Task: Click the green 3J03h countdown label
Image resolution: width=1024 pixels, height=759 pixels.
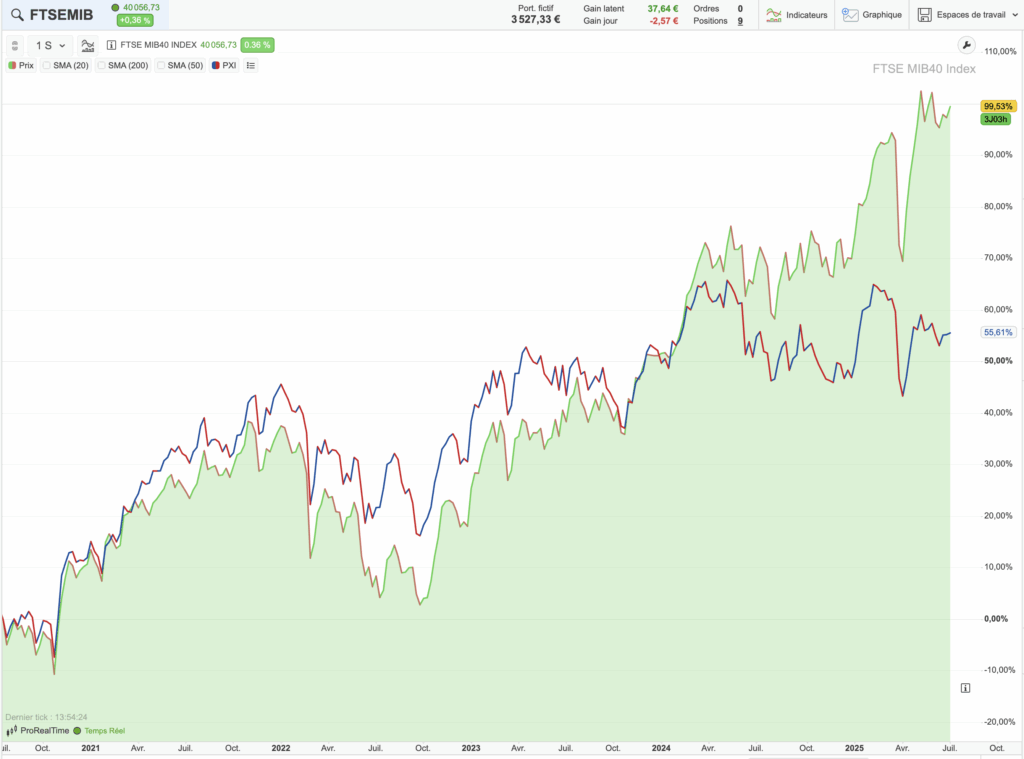Action: (996, 119)
